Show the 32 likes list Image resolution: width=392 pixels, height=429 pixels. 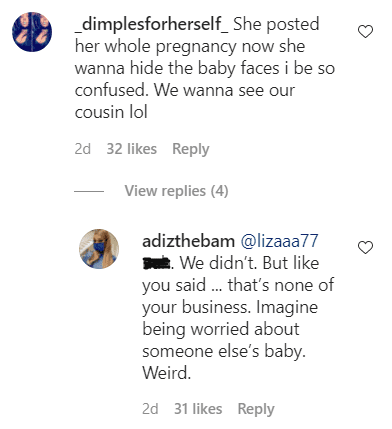coord(132,149)
